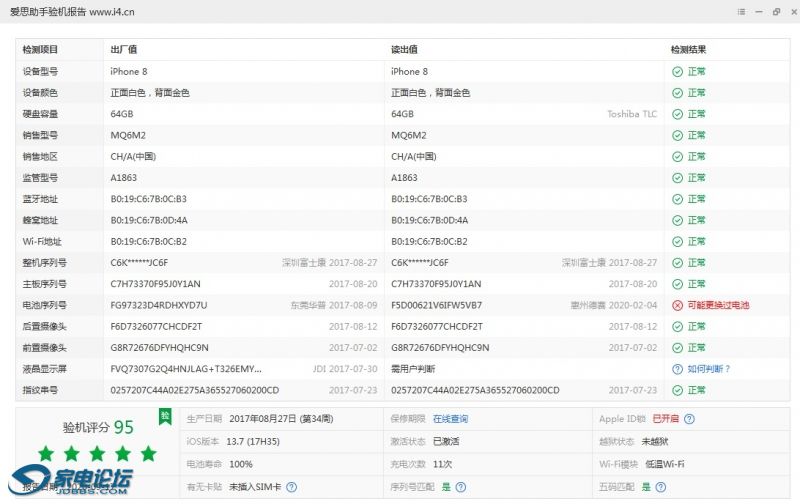Click the 检测结果 column header
The width and height of the screenshot is (800, 504).
688,49
